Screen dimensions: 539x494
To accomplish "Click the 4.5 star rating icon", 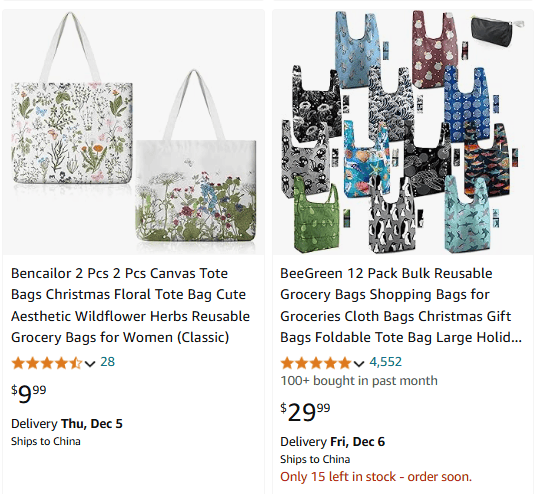I will (47, 363).
